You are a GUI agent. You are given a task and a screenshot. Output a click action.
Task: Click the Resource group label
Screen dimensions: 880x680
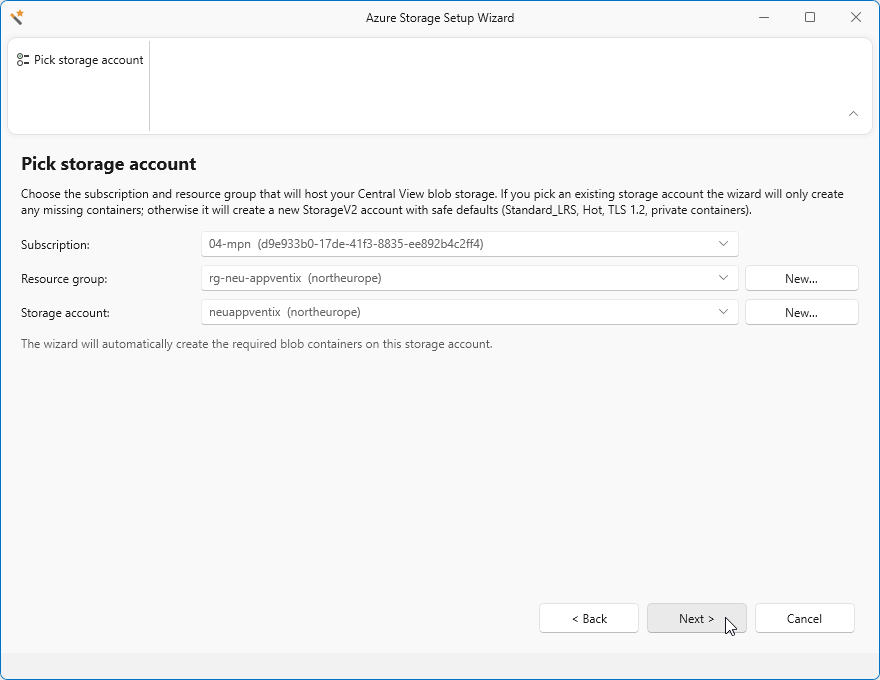[64, 279]
